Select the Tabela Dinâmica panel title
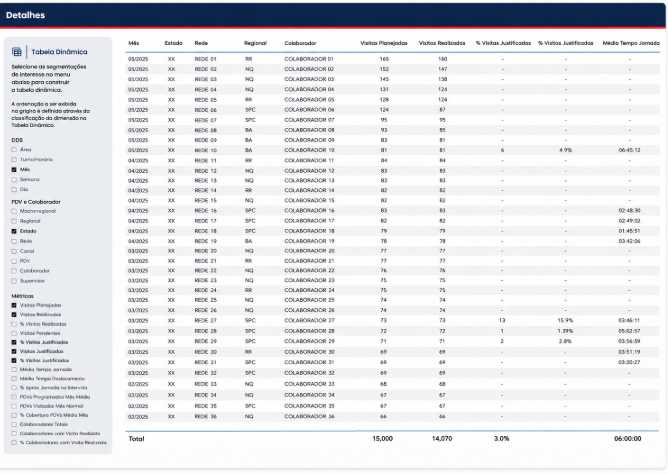This screenshot has width=668, height=474. [59, 52]
